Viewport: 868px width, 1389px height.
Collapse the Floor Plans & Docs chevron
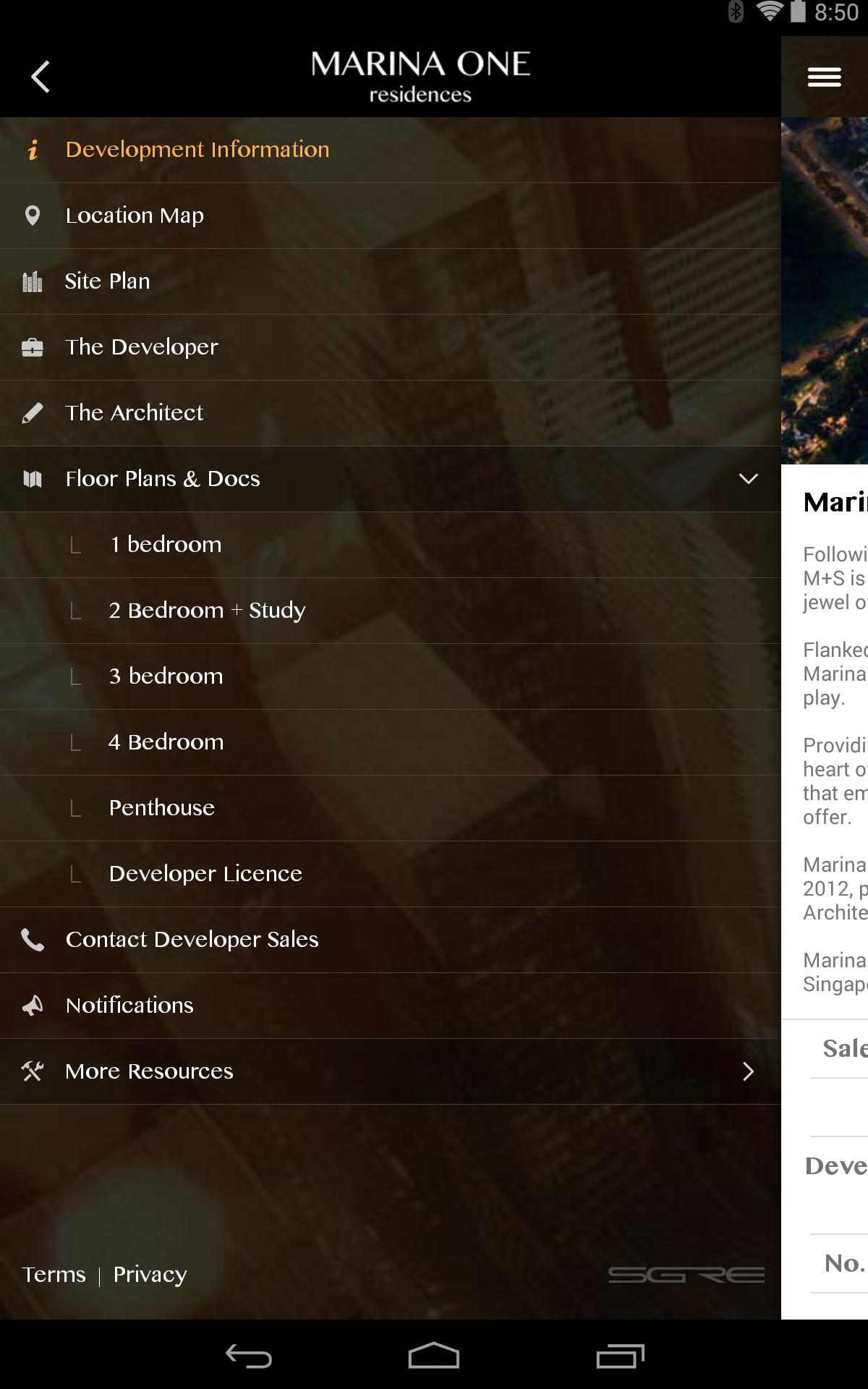click(749, 479)
